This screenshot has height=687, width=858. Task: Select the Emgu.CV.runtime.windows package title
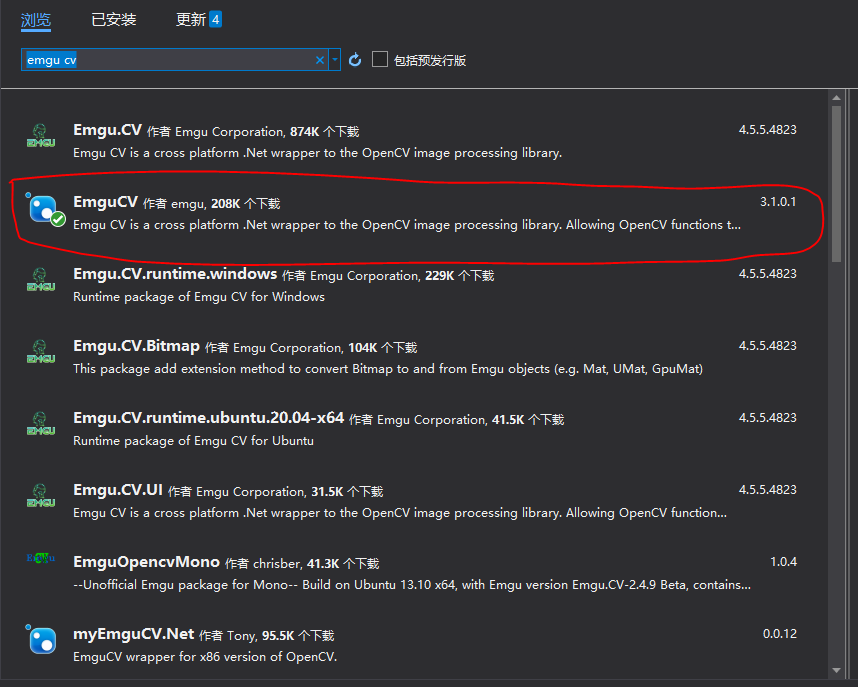point(175,274)
